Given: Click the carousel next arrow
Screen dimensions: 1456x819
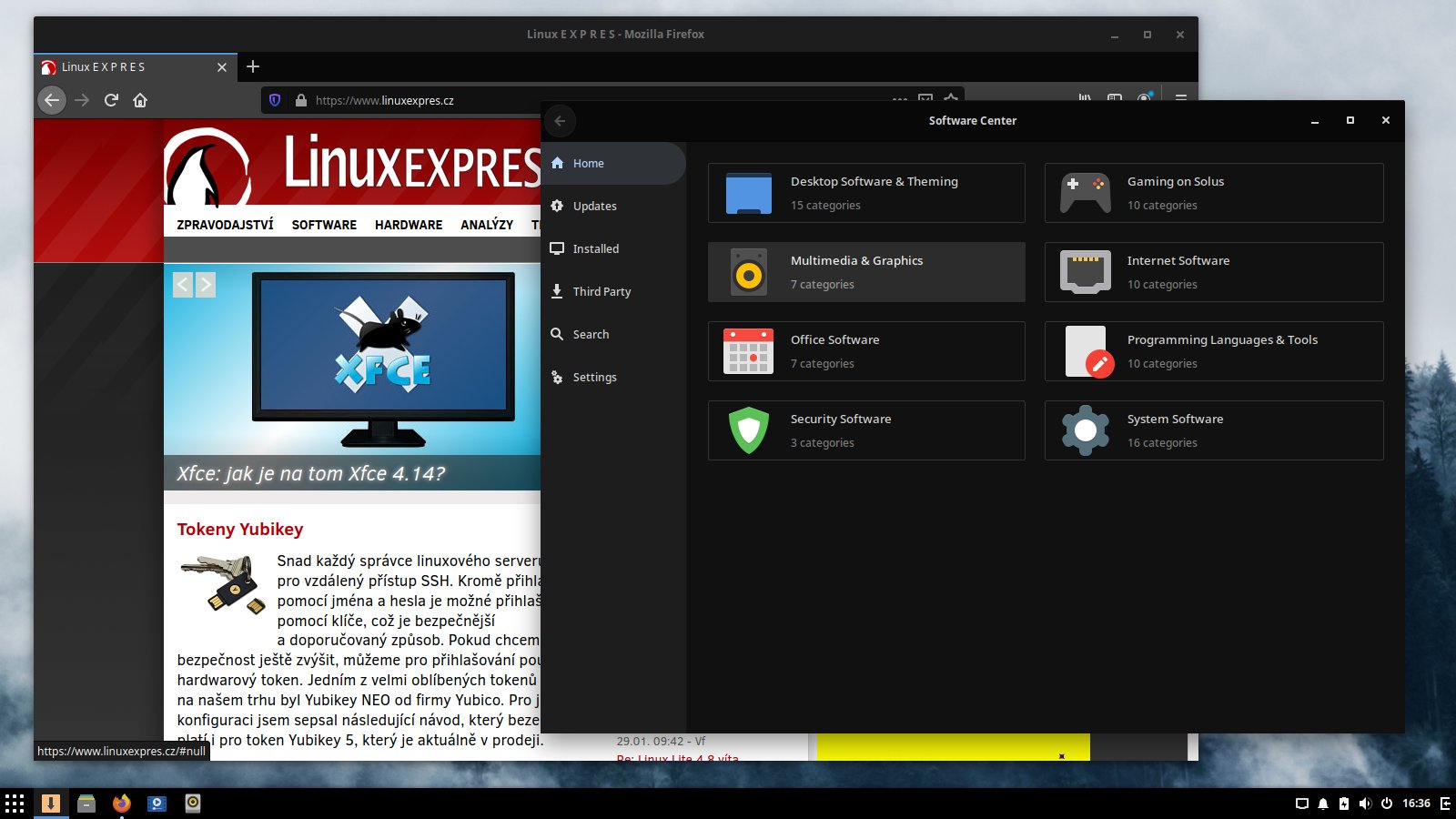Looking at the screenshot, I should (206, 285).
